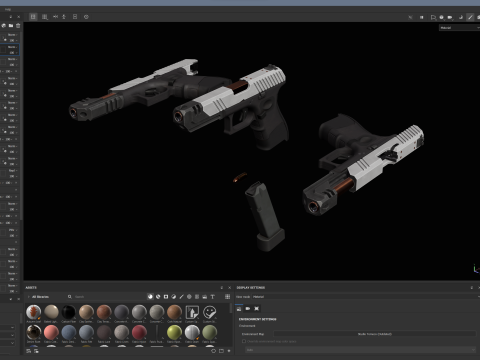Click the refresh icon at the Assets panel bottom
This screenshot has width=480, height=360.
click(214, 351)
